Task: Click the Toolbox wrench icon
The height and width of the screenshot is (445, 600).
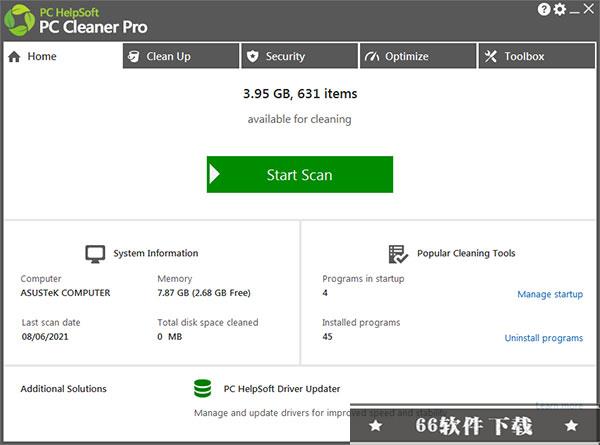Action: [x=491, y=57]
